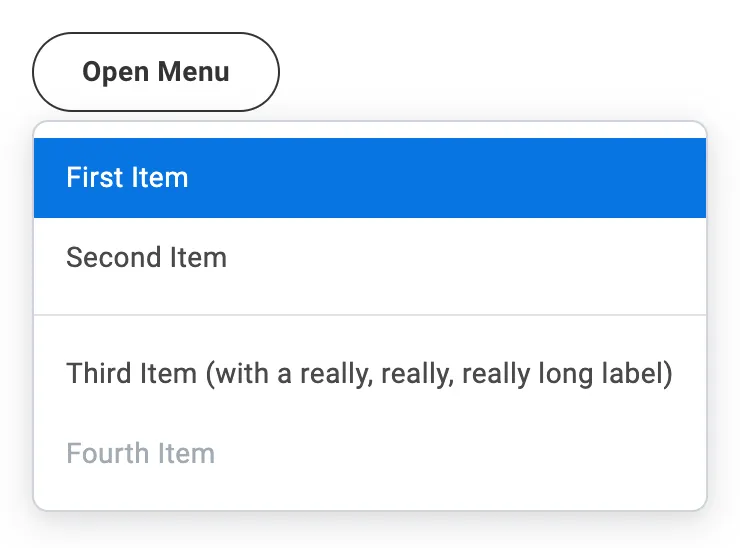Image resolution: width=740 pixels, height=548 pixels.
Task: Click the "Fourth Item" grey text
Action: [140, 453]
